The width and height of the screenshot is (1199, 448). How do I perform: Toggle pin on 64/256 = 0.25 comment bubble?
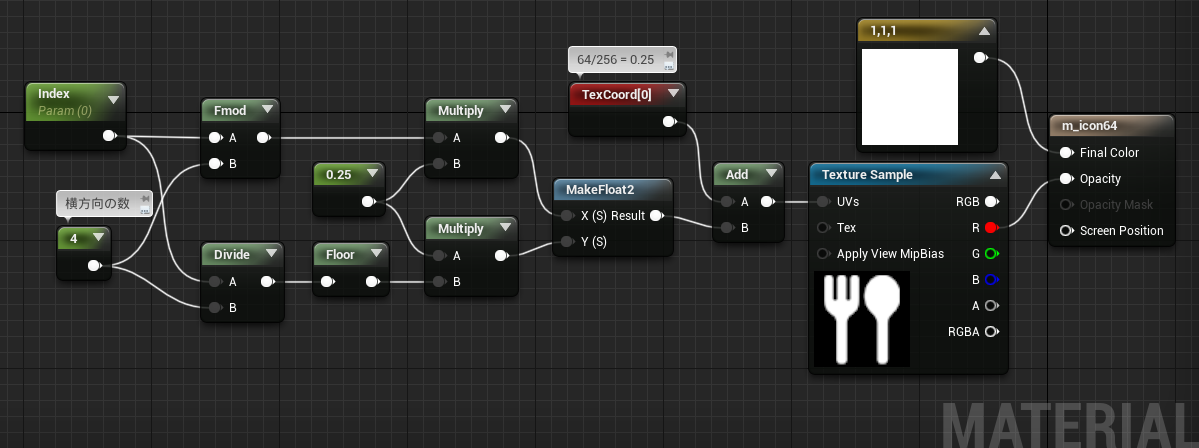point(669,54)
